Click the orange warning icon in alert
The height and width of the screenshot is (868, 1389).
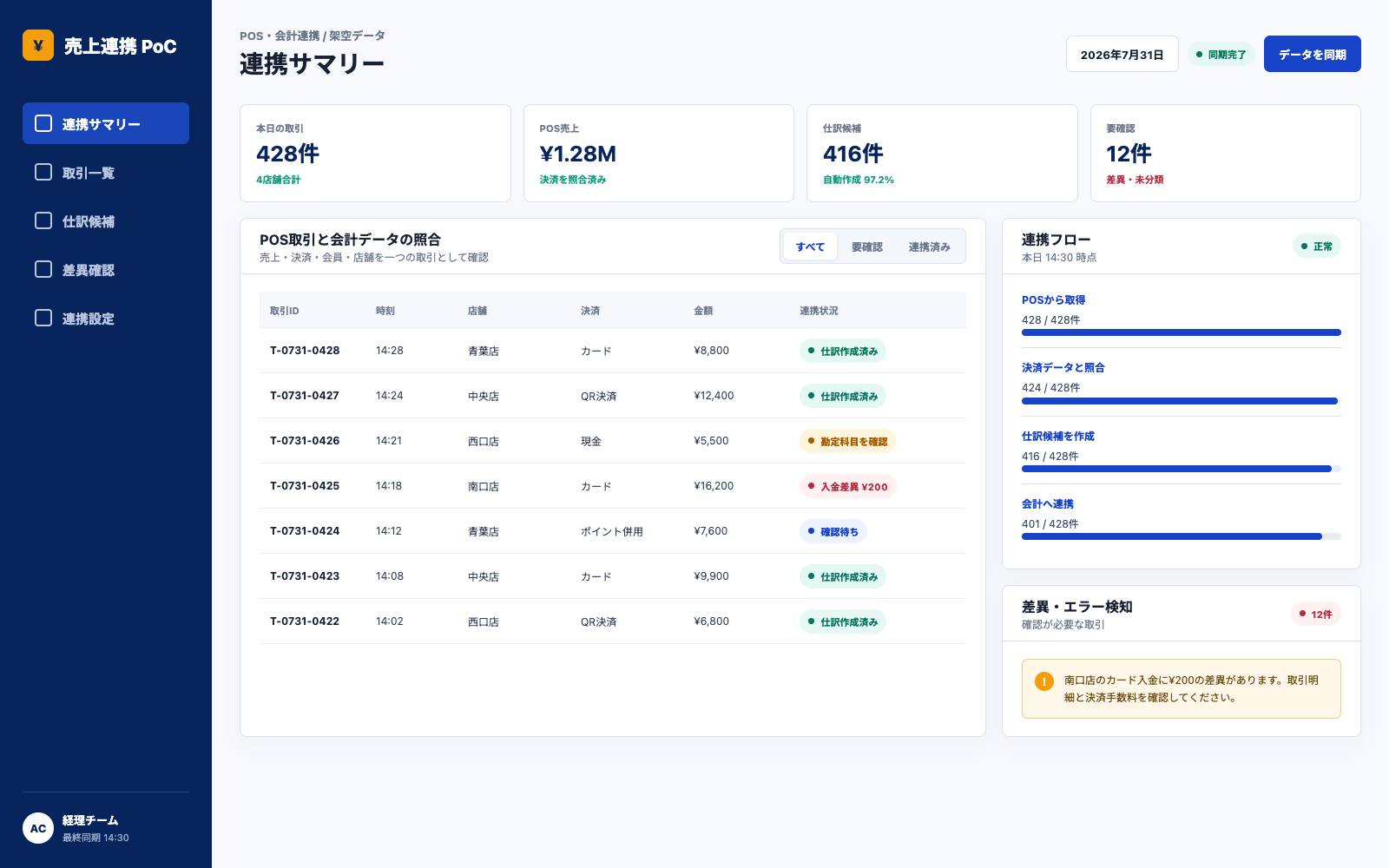pos(1044,681)
